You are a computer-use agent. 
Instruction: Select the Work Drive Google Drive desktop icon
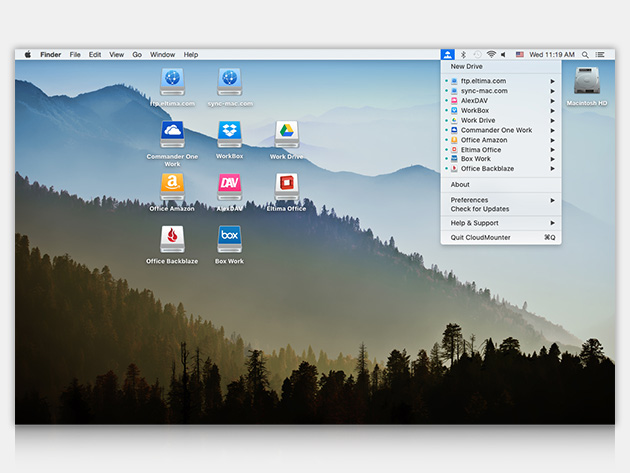287,134
